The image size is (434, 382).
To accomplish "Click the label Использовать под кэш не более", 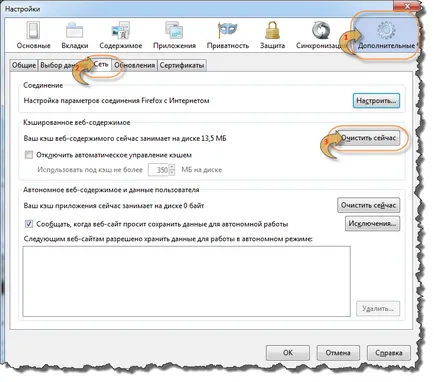I will 90,170.
